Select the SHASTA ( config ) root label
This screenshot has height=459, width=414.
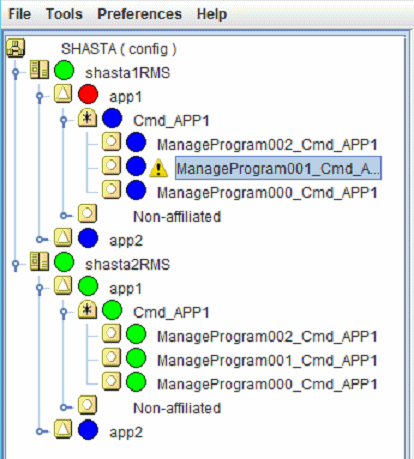point(119,49)
